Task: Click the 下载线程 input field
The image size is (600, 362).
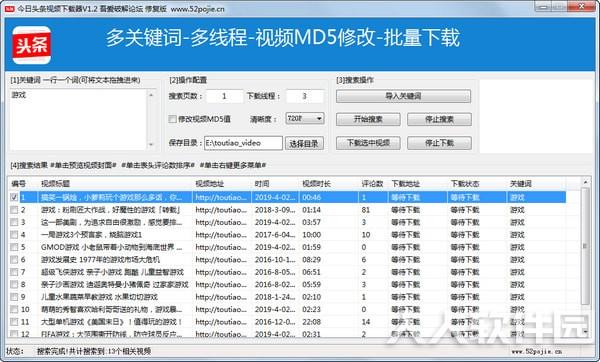Action: pyautogui.click(x=305, y=96)
